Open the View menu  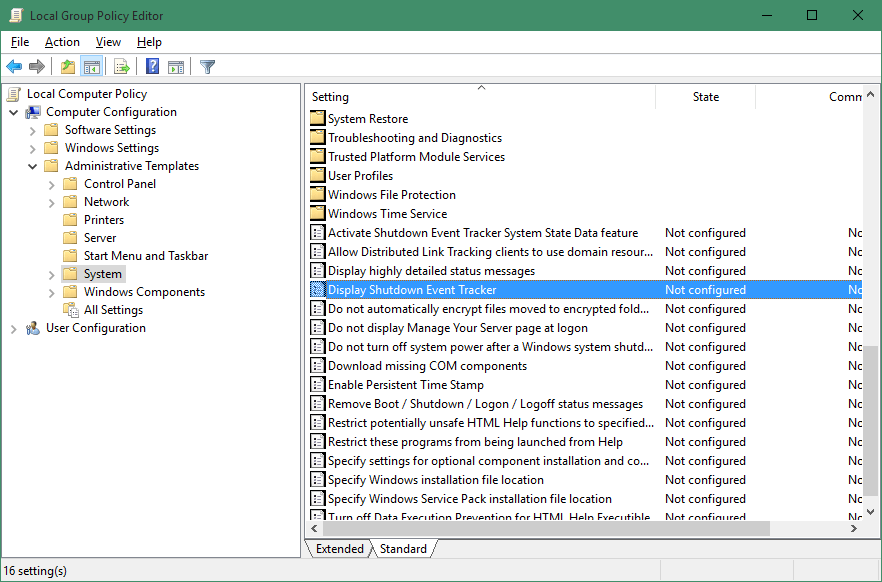point(107,42)
